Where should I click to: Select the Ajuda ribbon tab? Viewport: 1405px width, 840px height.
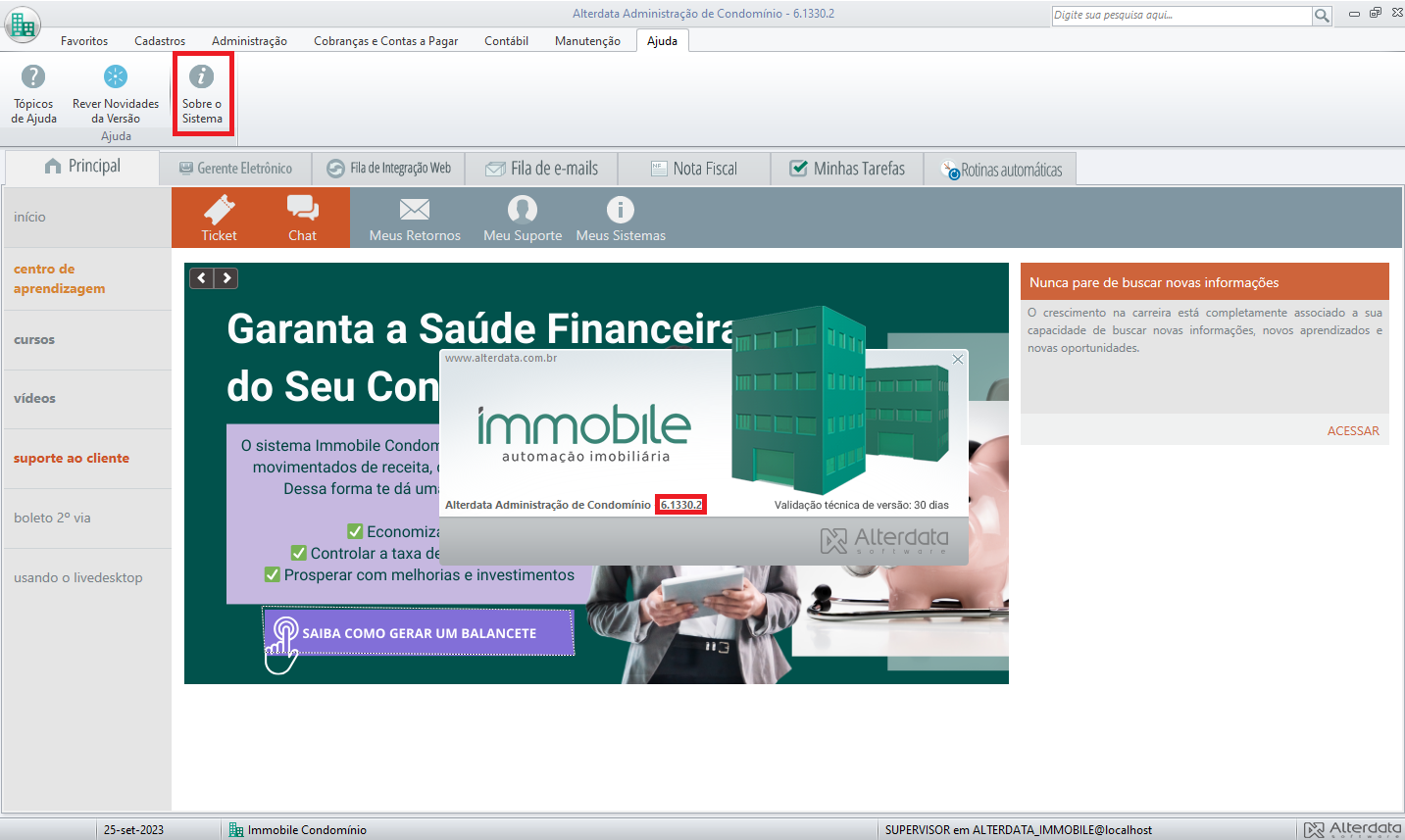pos(662,41)
